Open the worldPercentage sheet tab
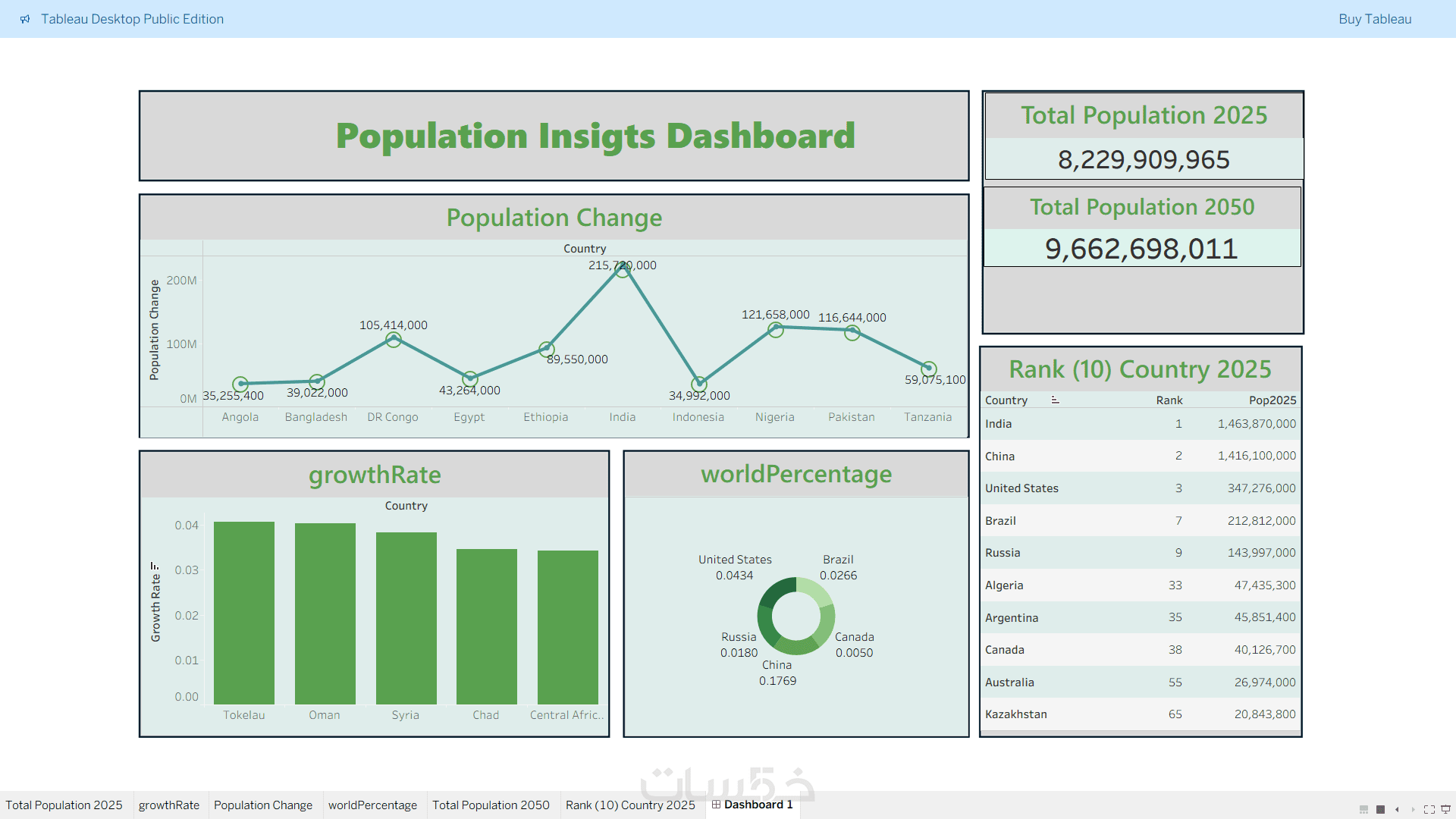This screenshot has width=1456, height=819. click(372, 805)
